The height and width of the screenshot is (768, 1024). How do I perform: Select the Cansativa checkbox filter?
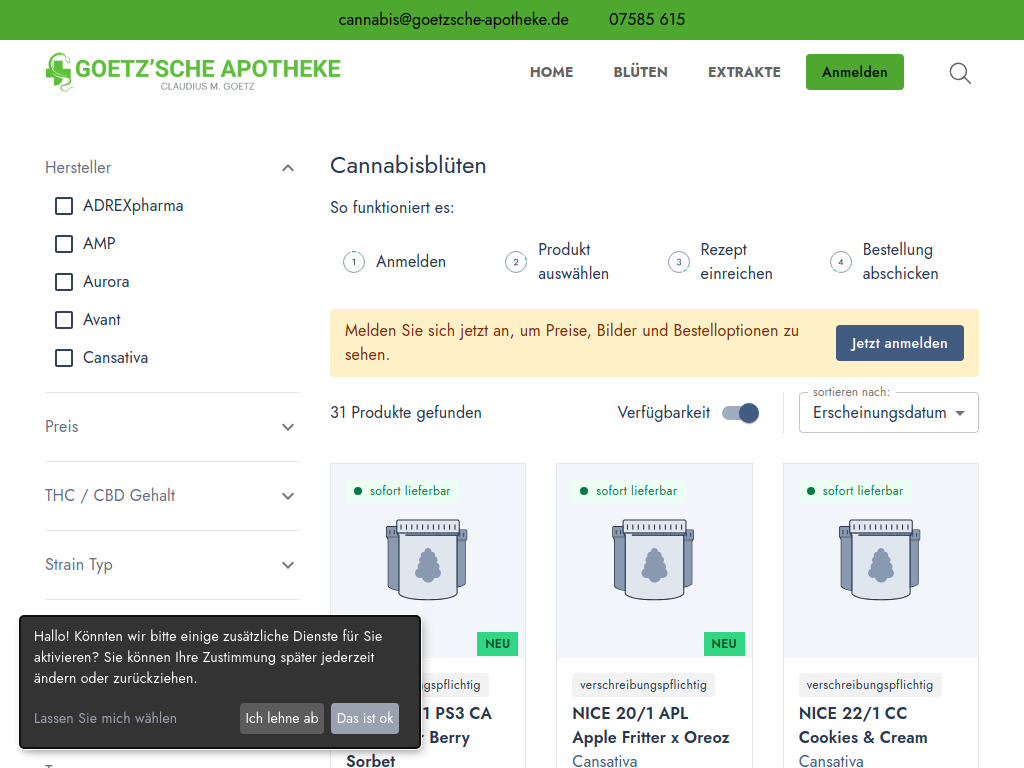pyautogui.click(x=64, y=358)
